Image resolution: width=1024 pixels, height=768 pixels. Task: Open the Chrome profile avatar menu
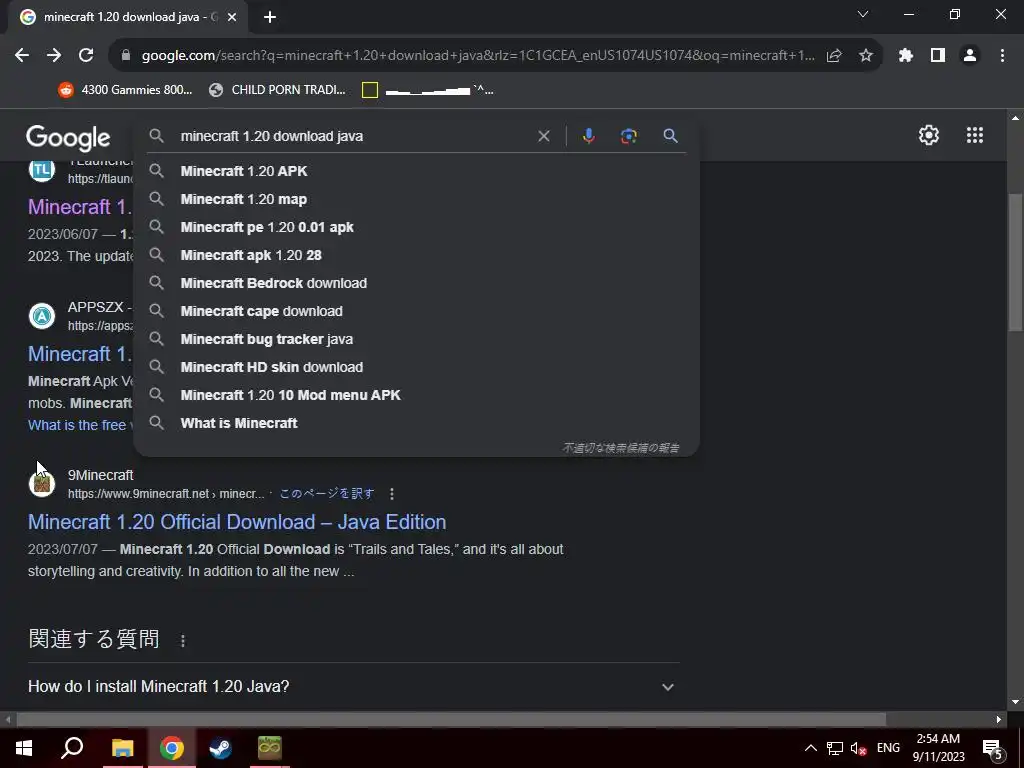(970, 56)
